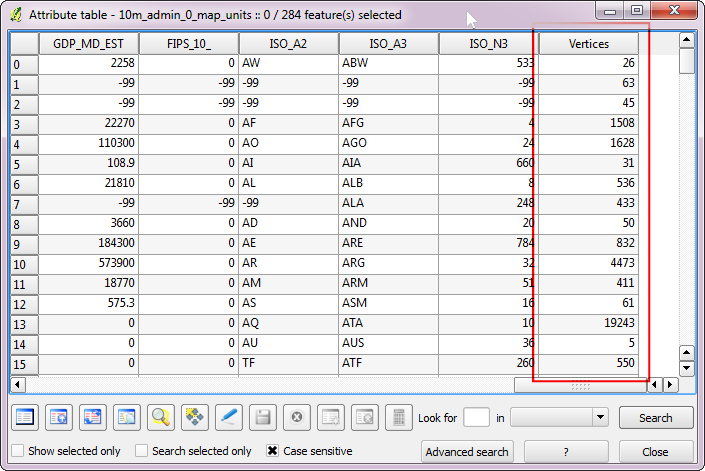
Task: Toggle editing mode with pencil icon
Action: (x=229, y=418)
